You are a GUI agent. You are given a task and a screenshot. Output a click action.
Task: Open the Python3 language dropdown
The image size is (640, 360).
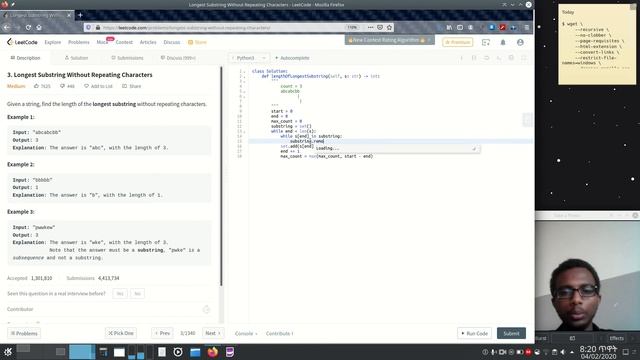click(249, 58)
